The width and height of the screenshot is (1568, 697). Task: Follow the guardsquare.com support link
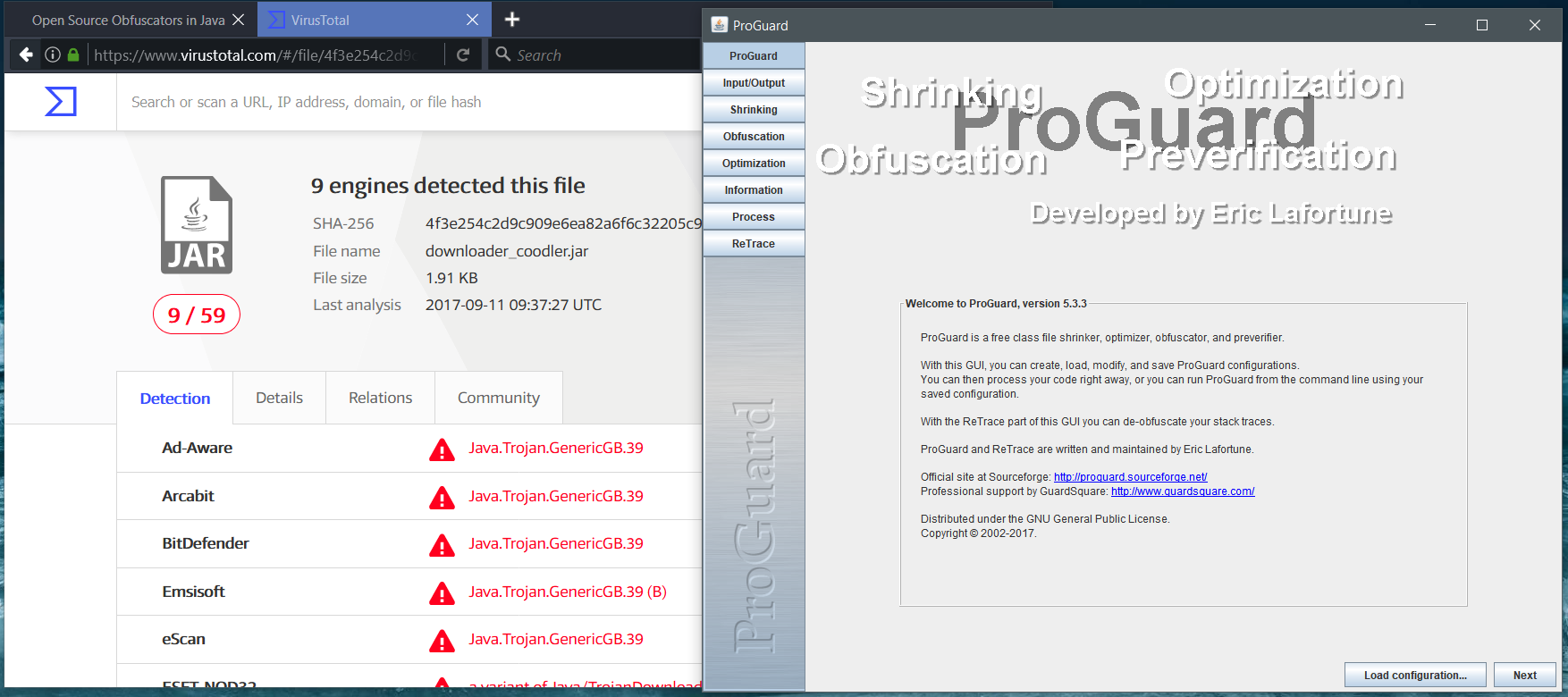[x=1182, y=491]
